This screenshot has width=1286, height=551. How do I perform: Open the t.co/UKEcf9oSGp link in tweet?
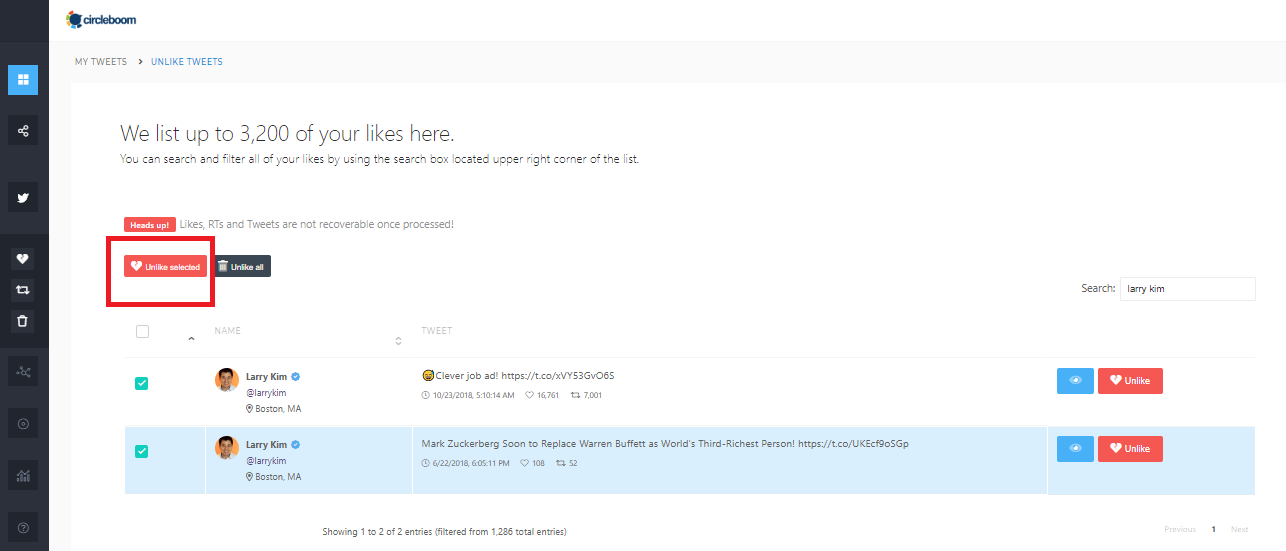[x=853, y=444]
